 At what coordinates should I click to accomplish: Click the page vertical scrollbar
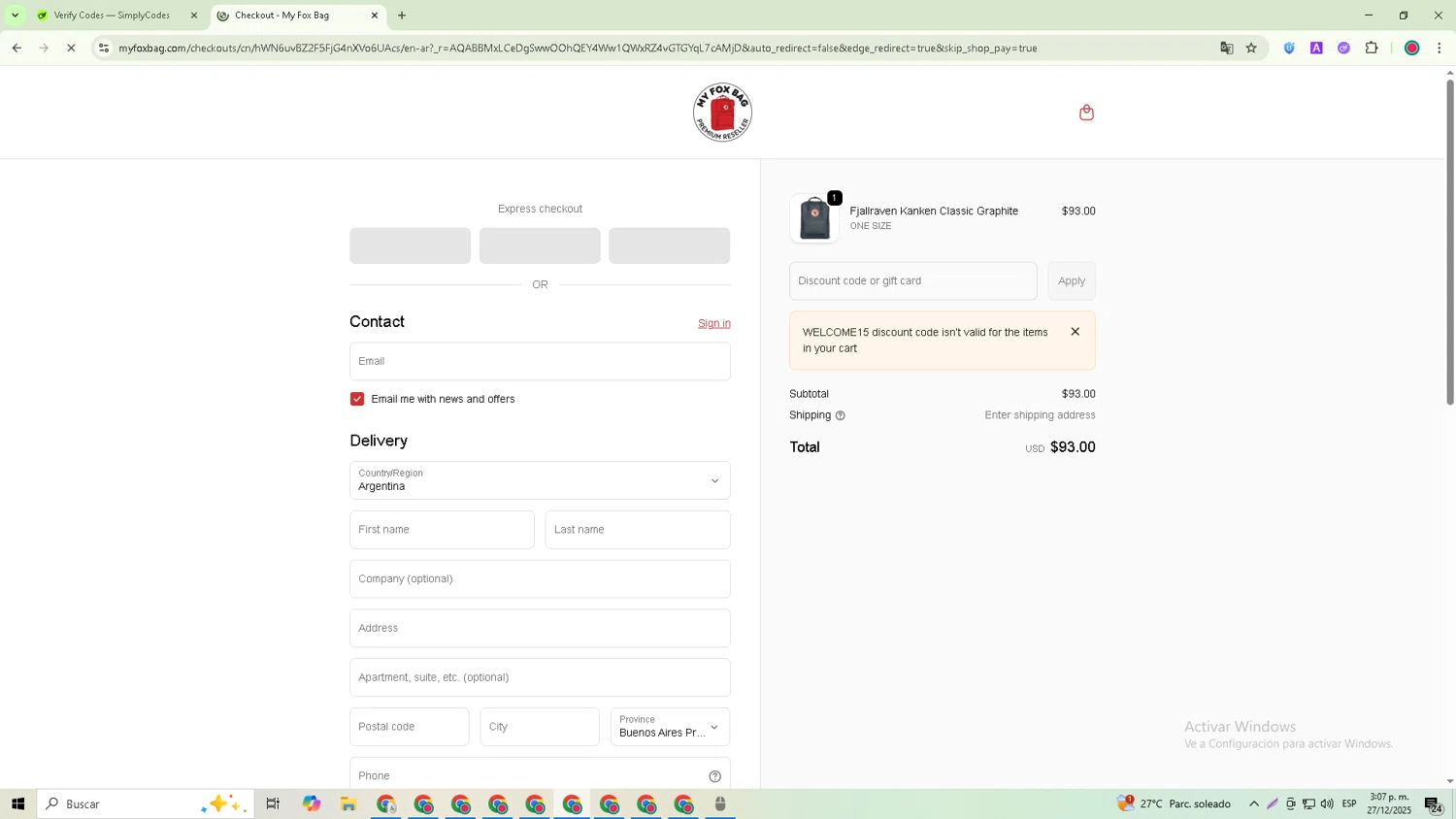pyautogui.click(x=1450, y=243)
